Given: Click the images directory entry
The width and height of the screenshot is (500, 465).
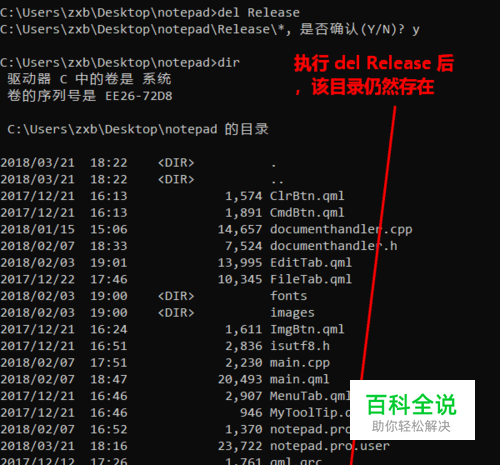Looking at the screenshot, I should point(292,313).
